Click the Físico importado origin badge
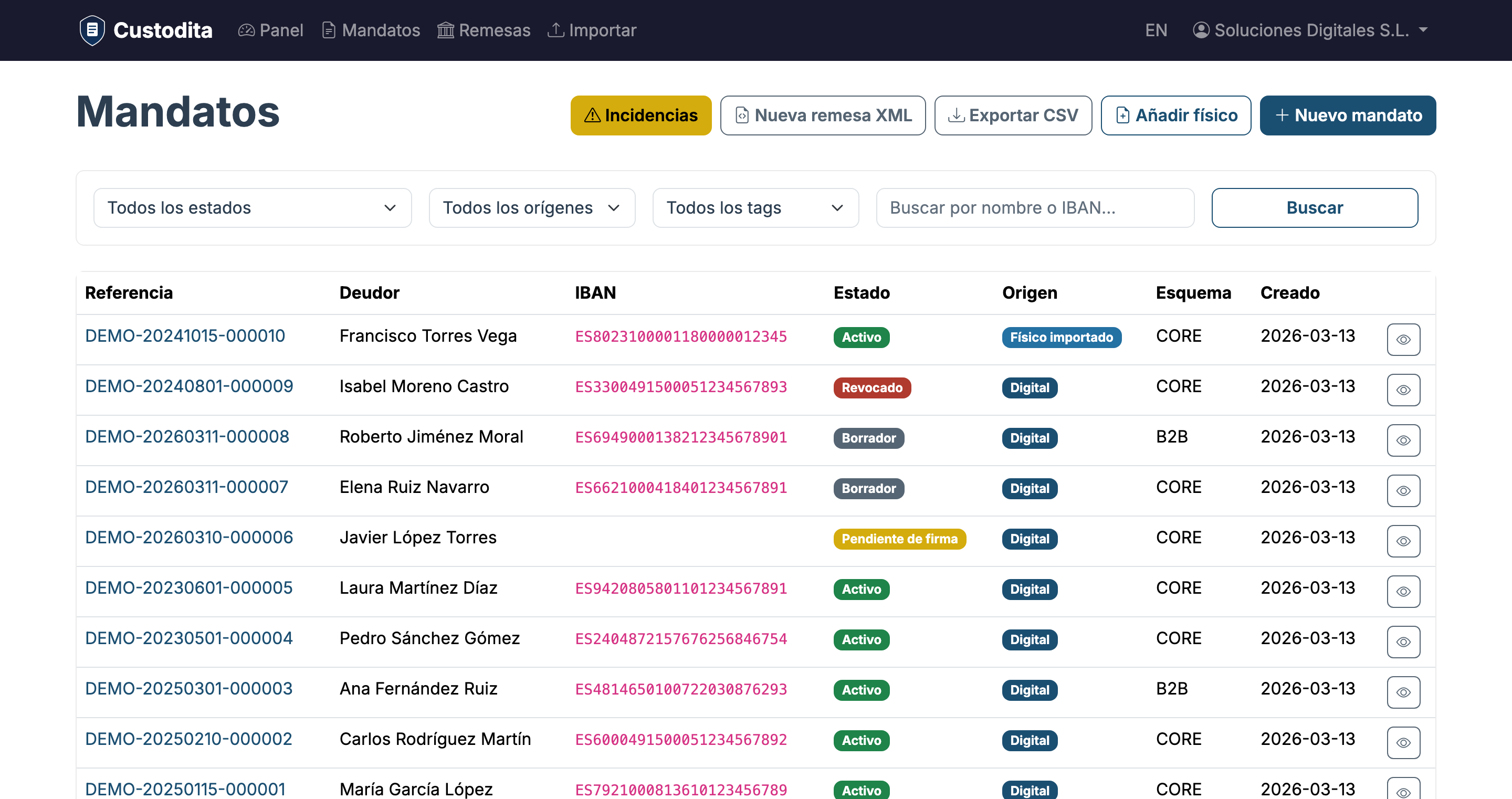The height and width of the screenshot is (799, 1512). coord(1061,337)
